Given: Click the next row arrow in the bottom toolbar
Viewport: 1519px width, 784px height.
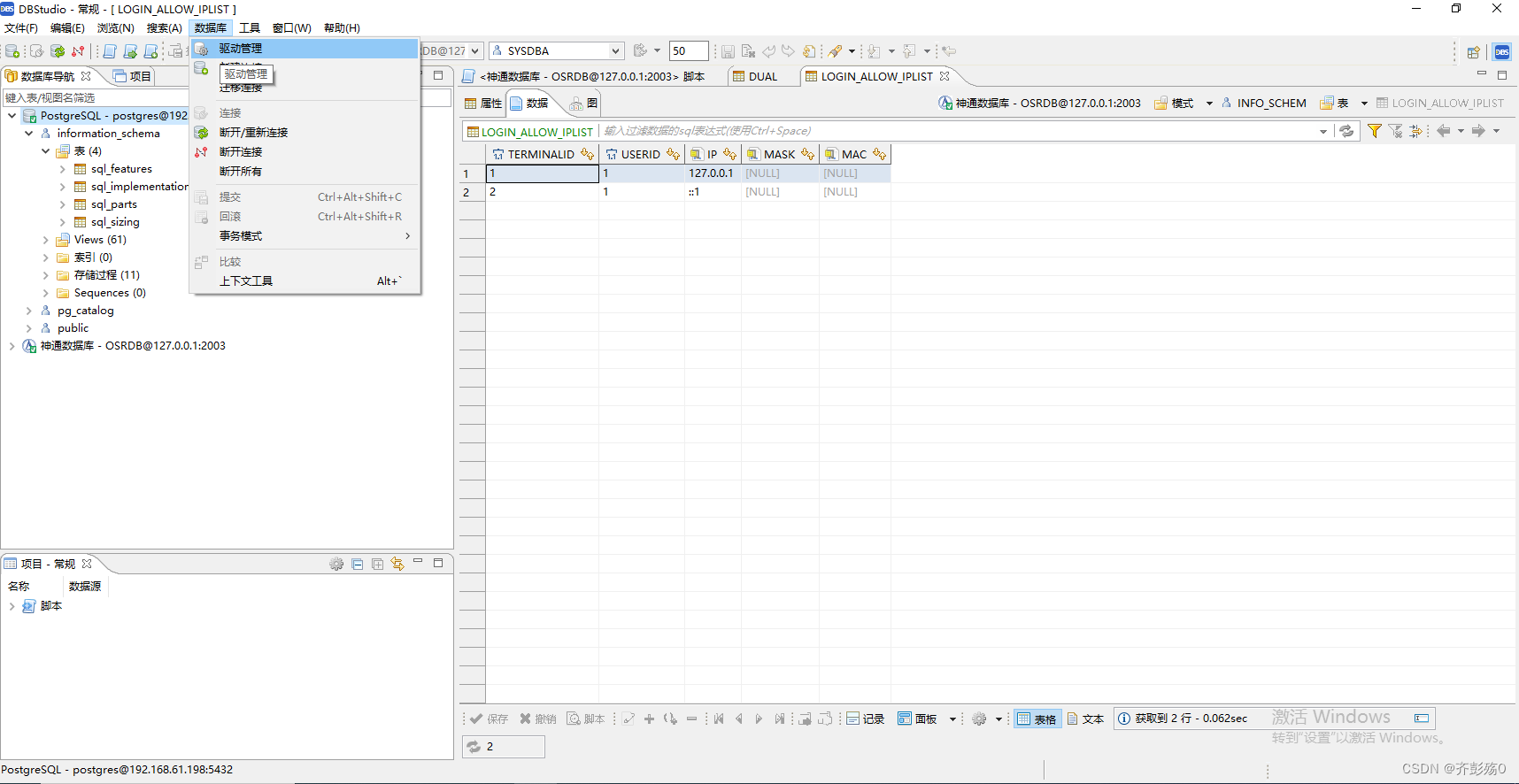Looking at the screenshot, I should (x=759, y=719).
